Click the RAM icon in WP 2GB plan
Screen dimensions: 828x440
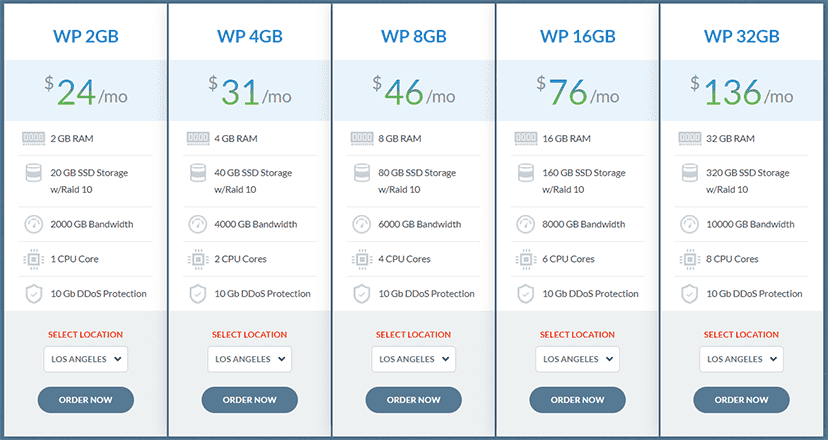pos(34,139)
